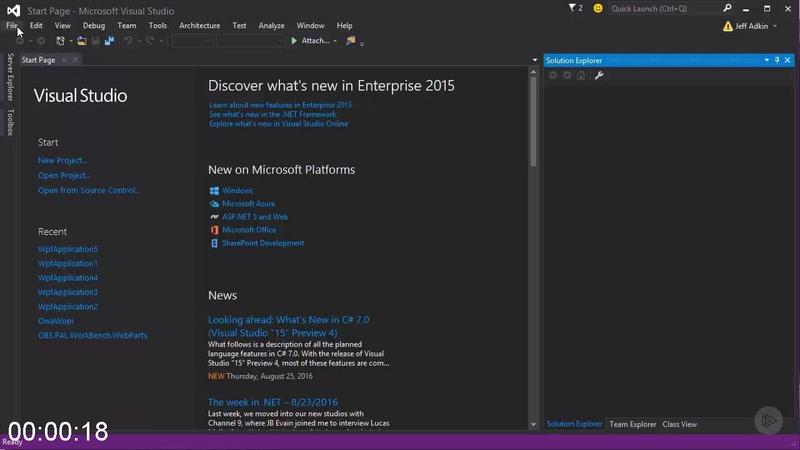Click the Start Page scroll down arrow
Image resolution: width=800 pixels, height=450 pixels.
pyautogui.click(x=533, y=424)
